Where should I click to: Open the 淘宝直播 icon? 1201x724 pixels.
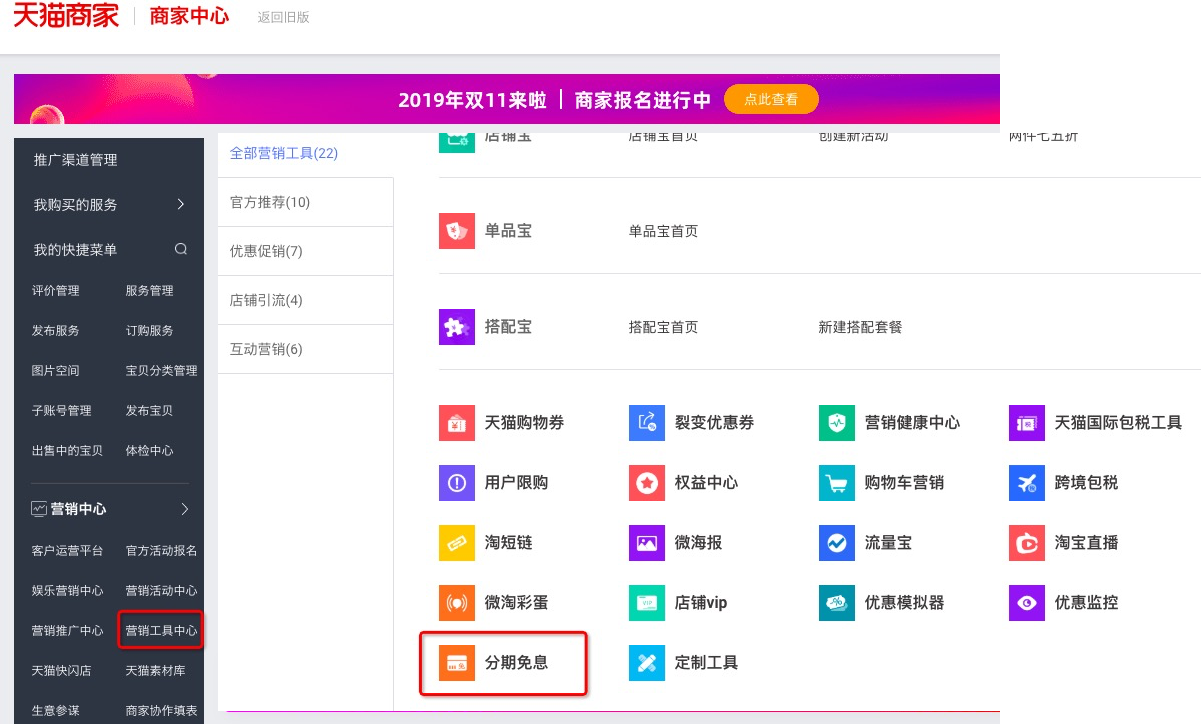tap(1027, 543)
